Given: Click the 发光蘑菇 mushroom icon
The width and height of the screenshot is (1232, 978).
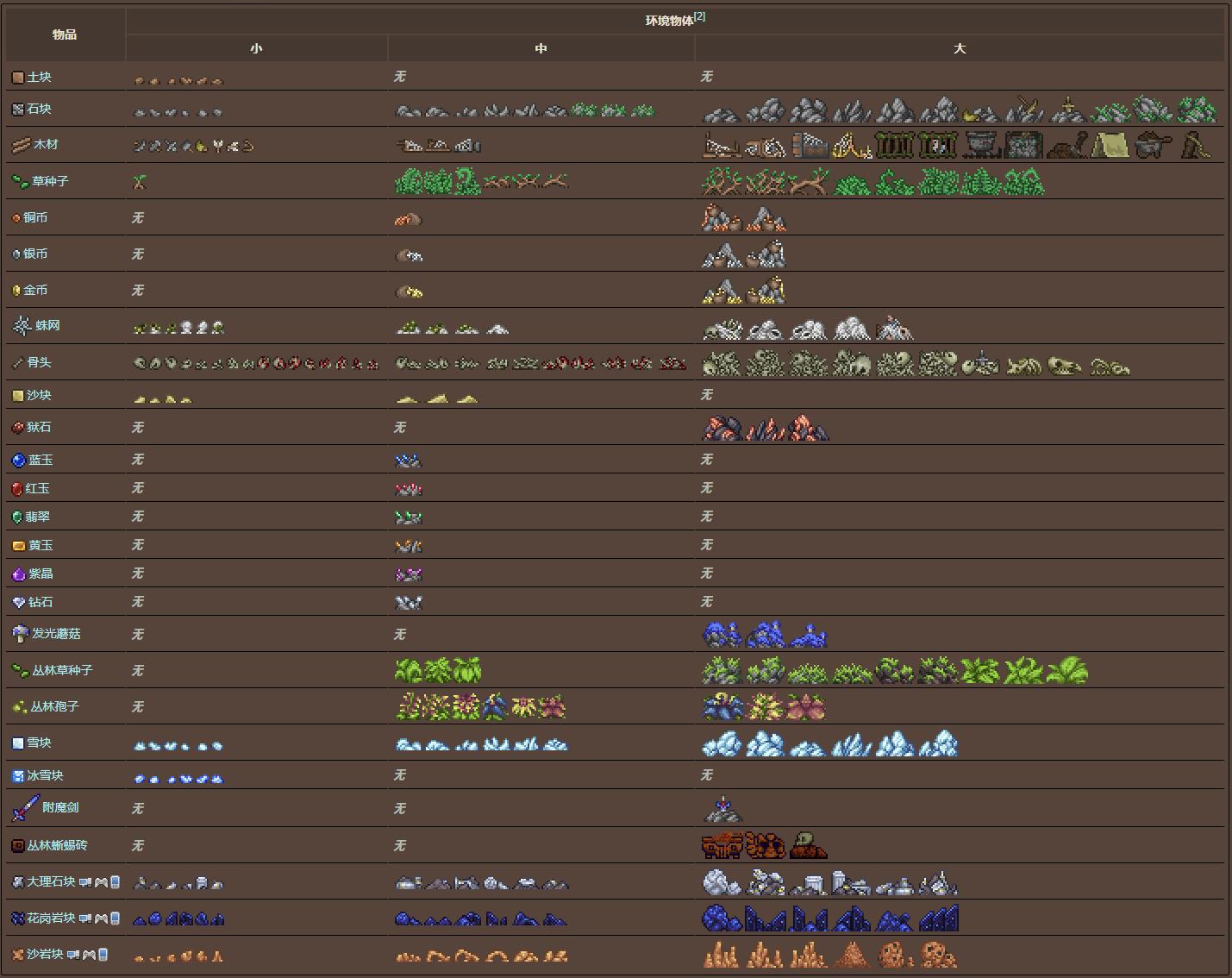Looking at the screenshot, I should tap(20, 634).
